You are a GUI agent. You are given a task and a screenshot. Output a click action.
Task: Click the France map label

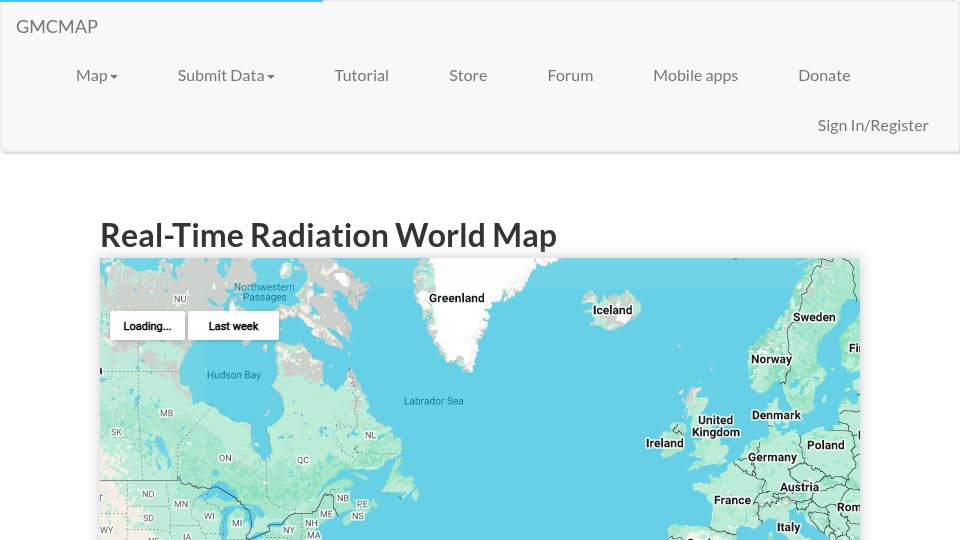click(732, 500)
